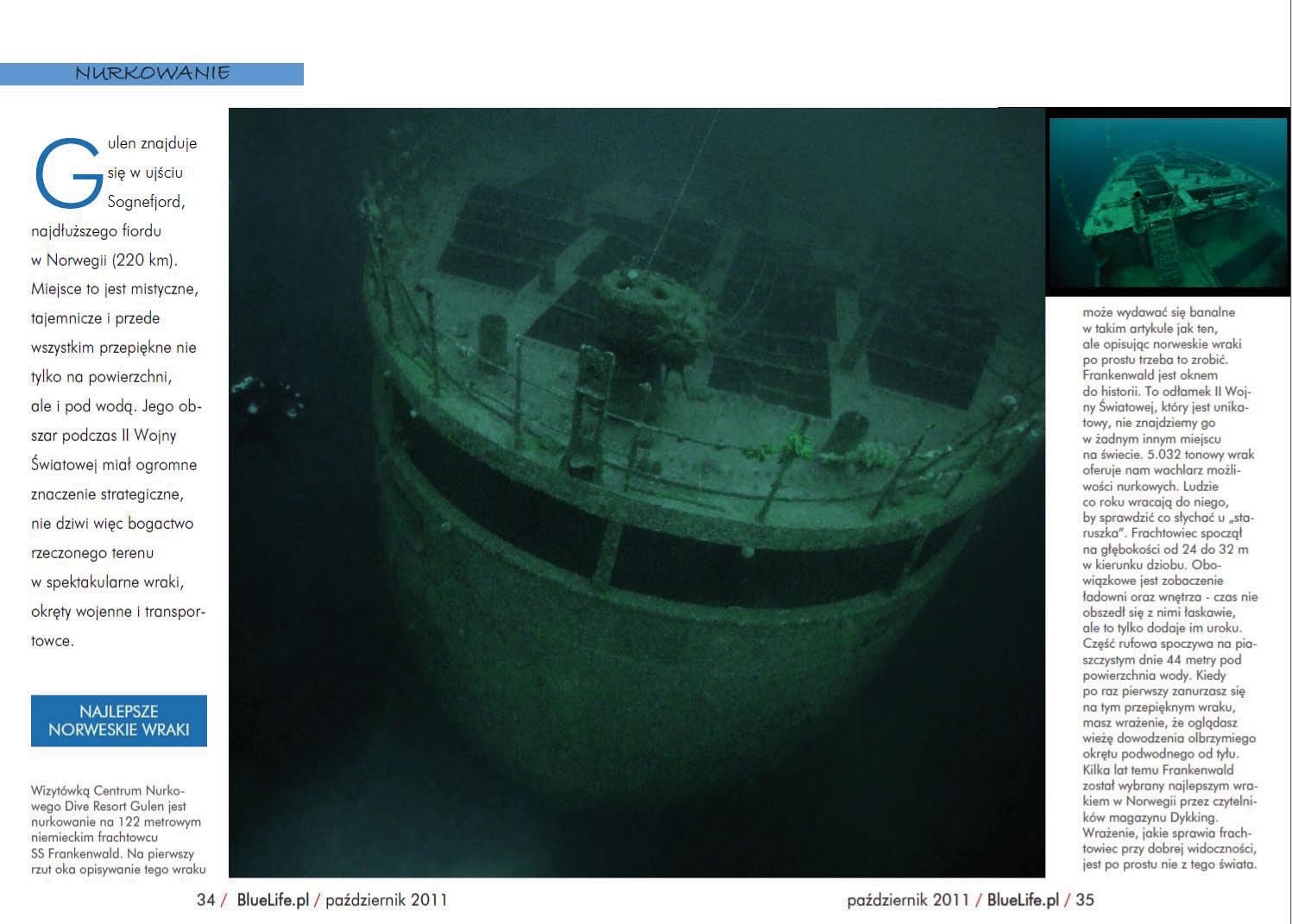This screenshot has width=1292, height=924.
Task: Click the line 'jest po prostu nie z tego świata.'
Action: 1169,864
